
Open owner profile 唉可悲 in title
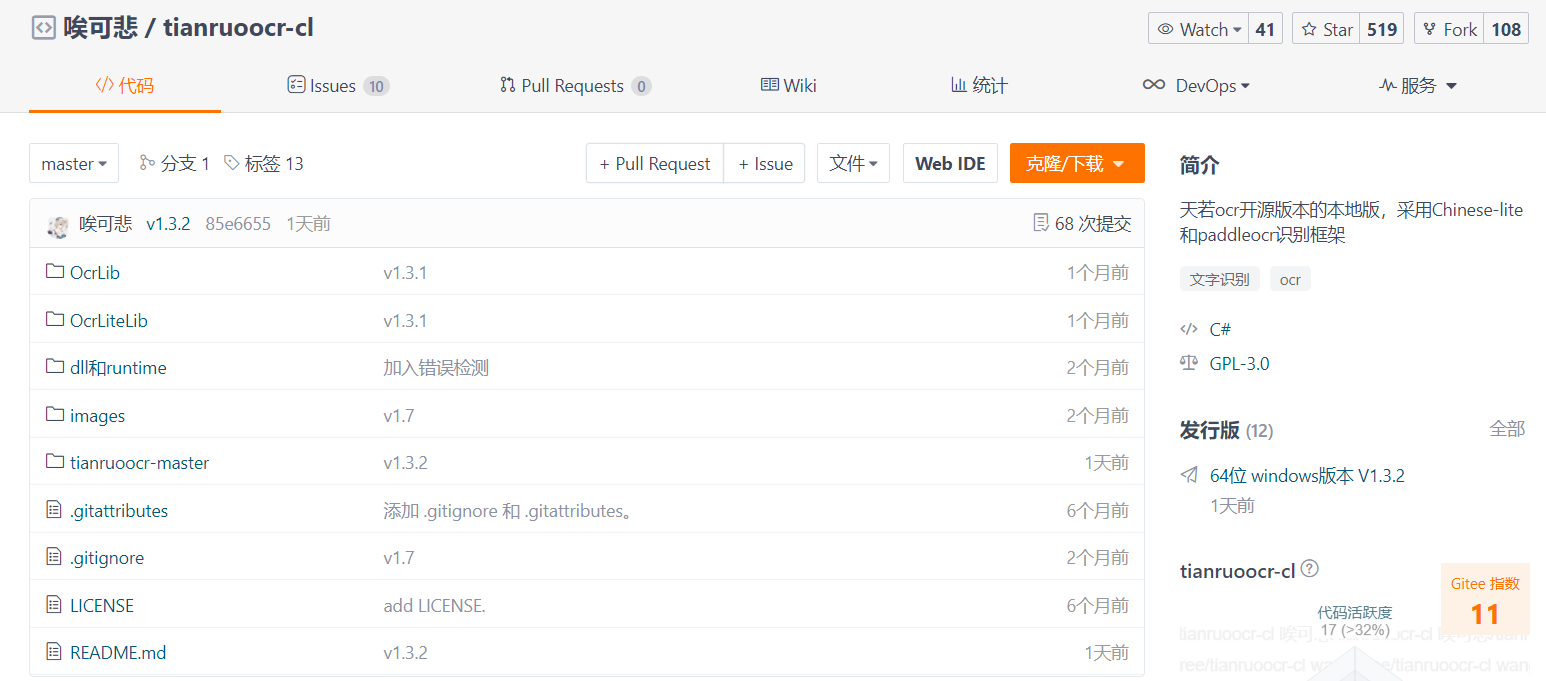[100, 28]
